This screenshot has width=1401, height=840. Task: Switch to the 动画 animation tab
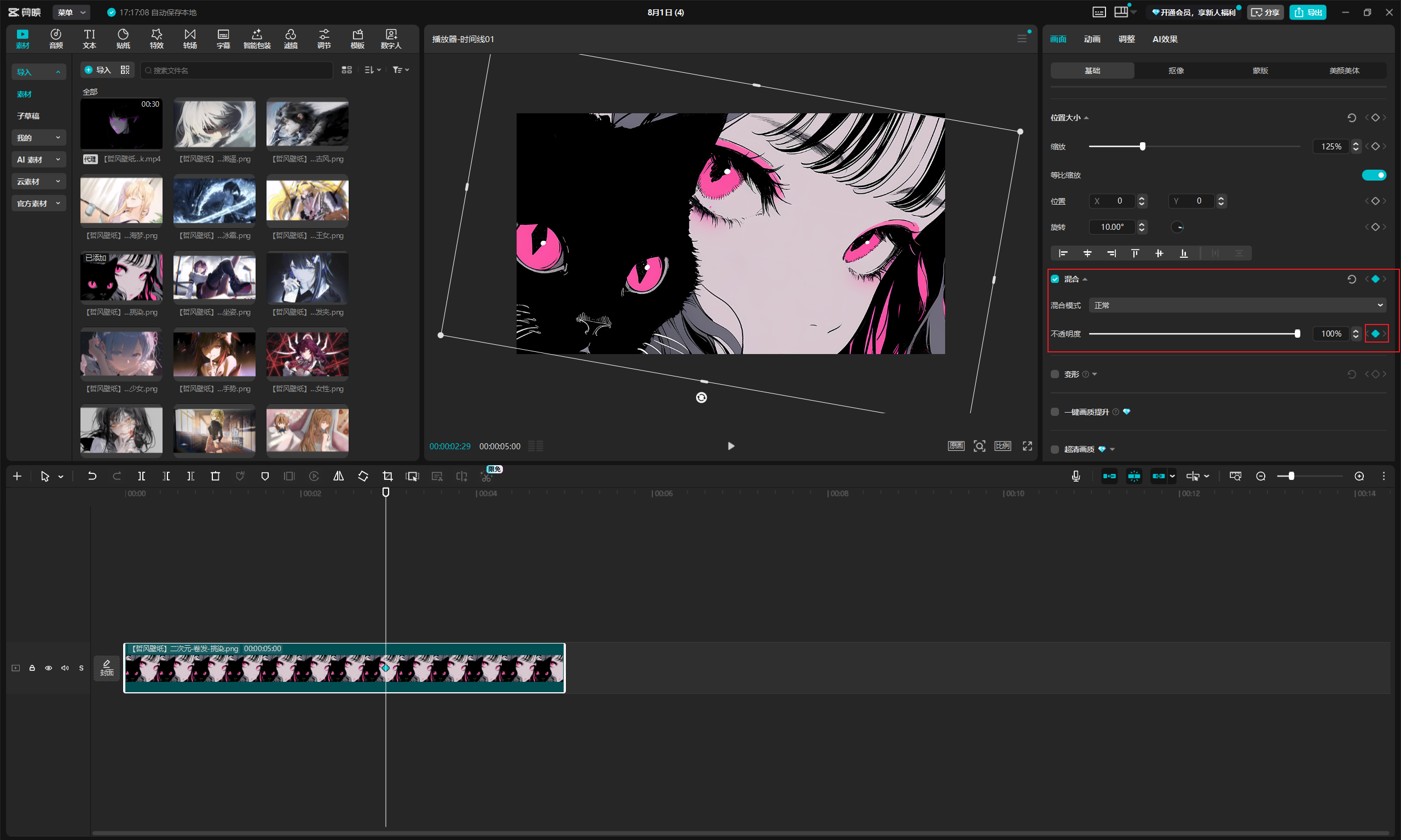pyautogui.click(x=1092, y=38)
